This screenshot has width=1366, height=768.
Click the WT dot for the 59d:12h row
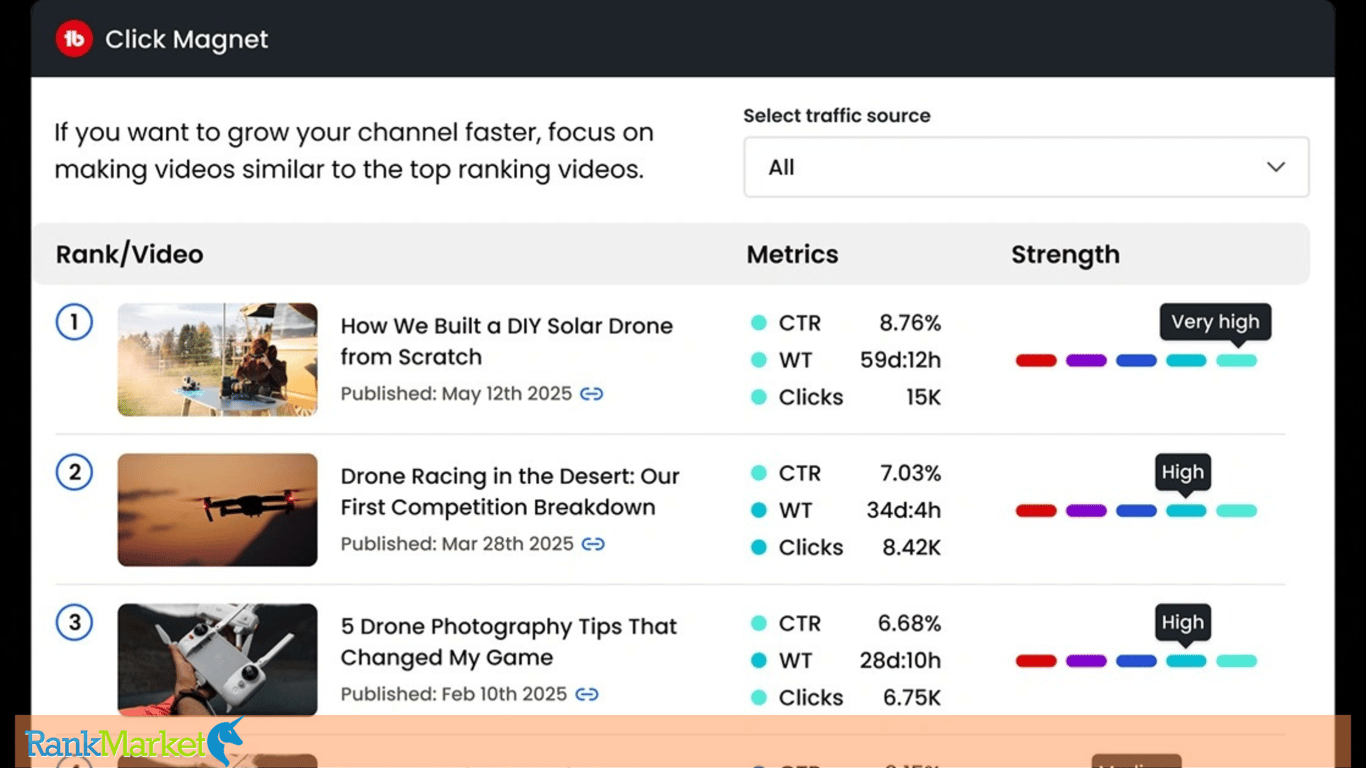click(x=759, y=360)
